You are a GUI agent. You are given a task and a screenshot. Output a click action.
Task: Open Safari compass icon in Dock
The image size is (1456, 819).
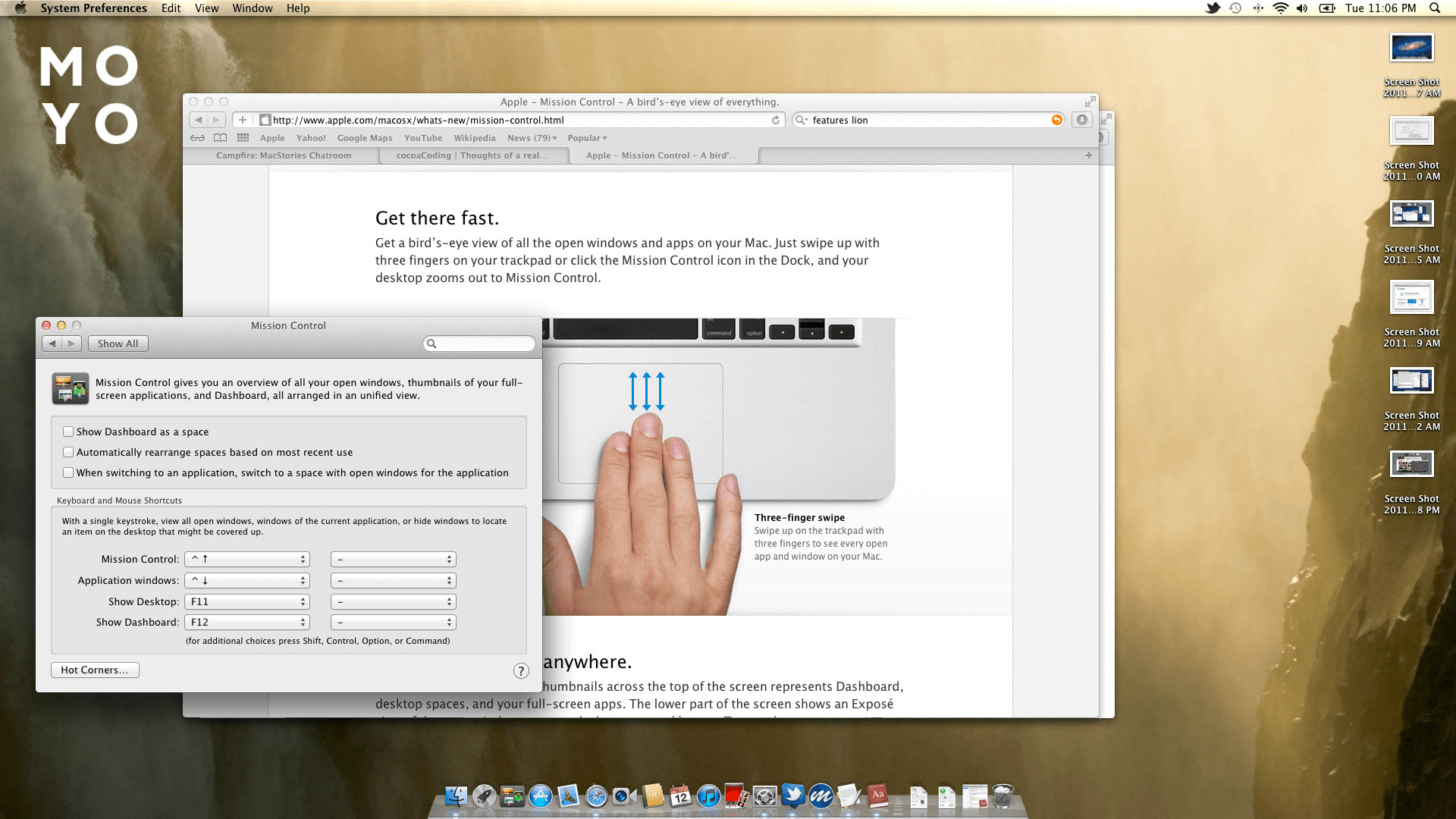(596, 796)
